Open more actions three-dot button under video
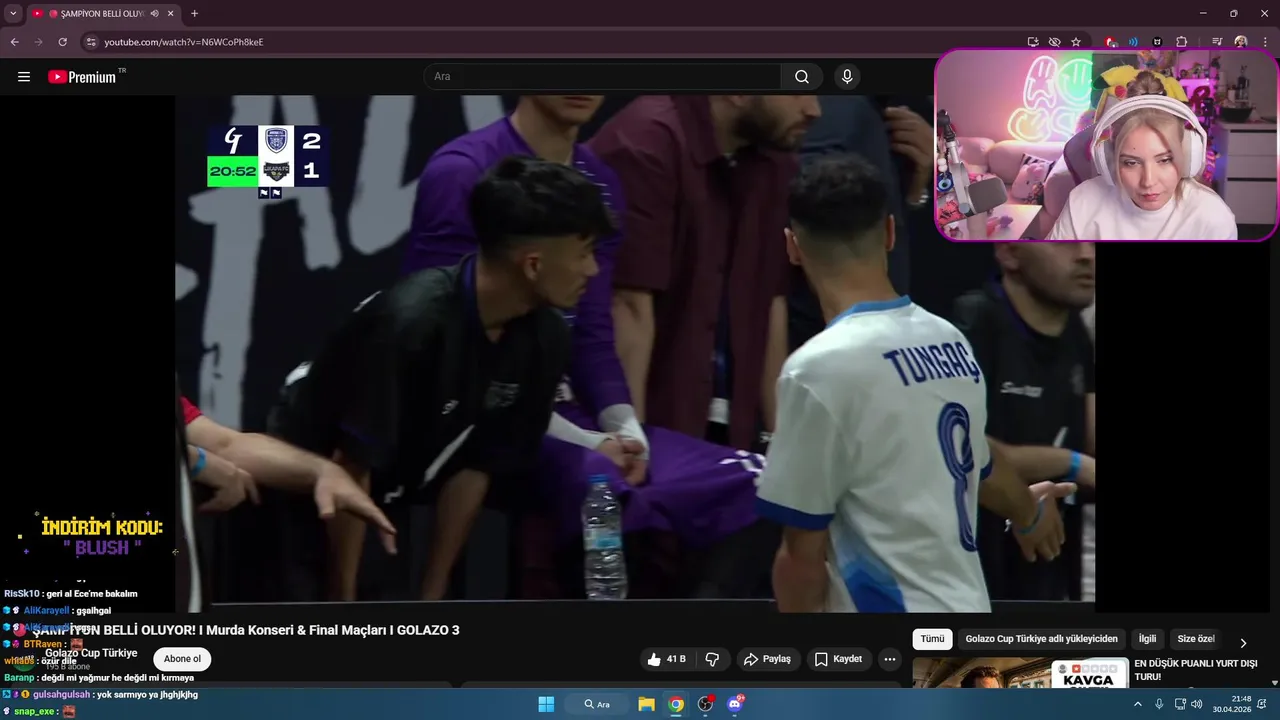Viewport: 1280px width, 720px height. (890, 659)
